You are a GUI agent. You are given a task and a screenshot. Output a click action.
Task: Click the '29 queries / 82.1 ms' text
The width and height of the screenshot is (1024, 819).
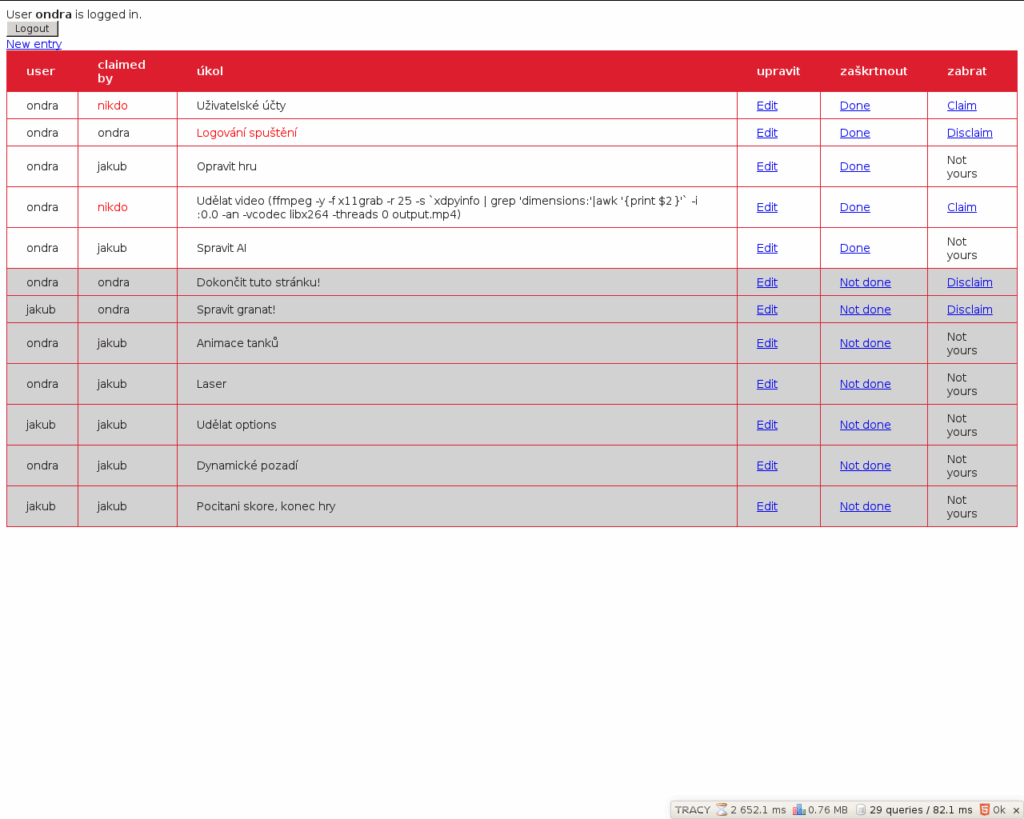click(x=921, y=810)
